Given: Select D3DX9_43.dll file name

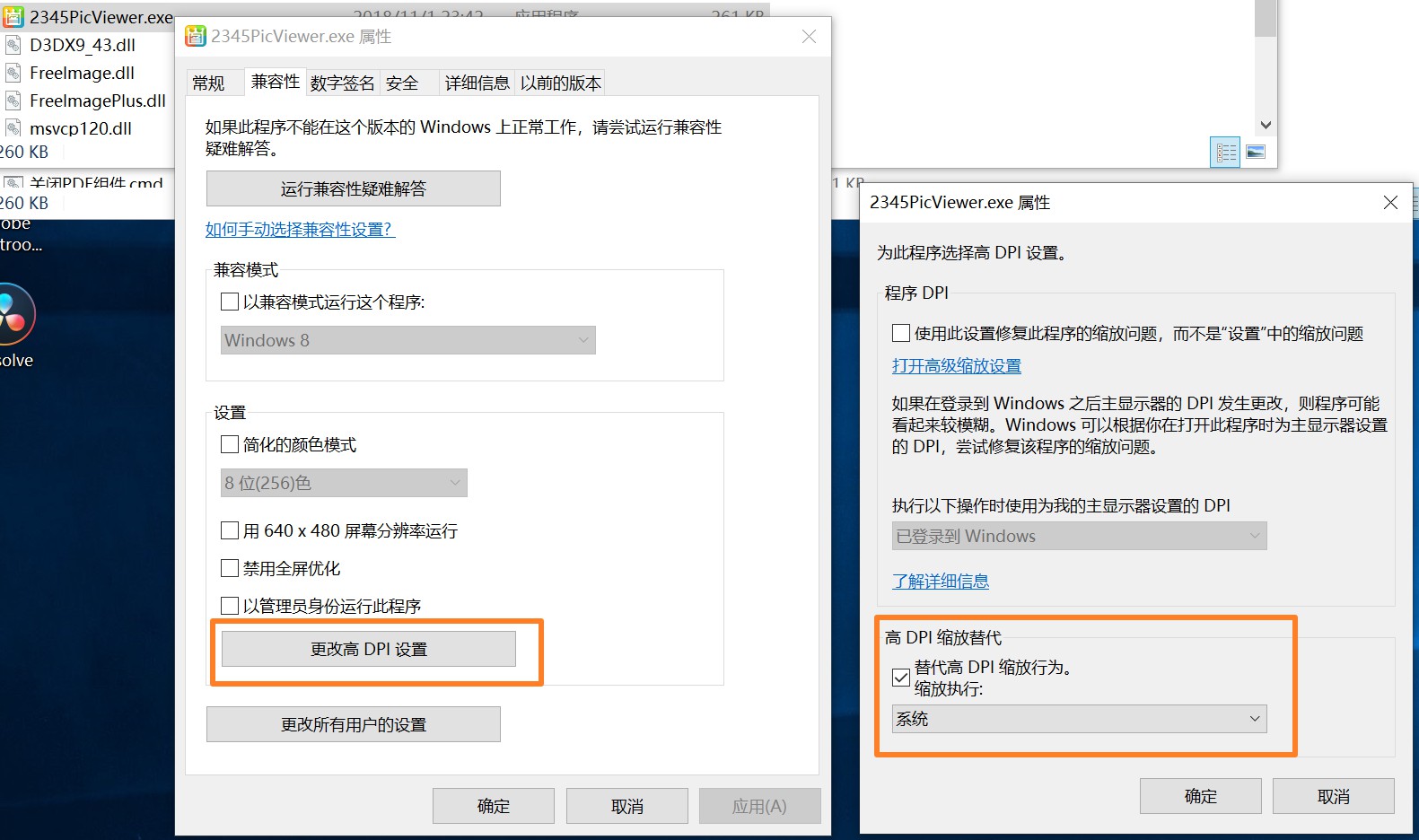Looking at the screenshot, I should point(83,45).
